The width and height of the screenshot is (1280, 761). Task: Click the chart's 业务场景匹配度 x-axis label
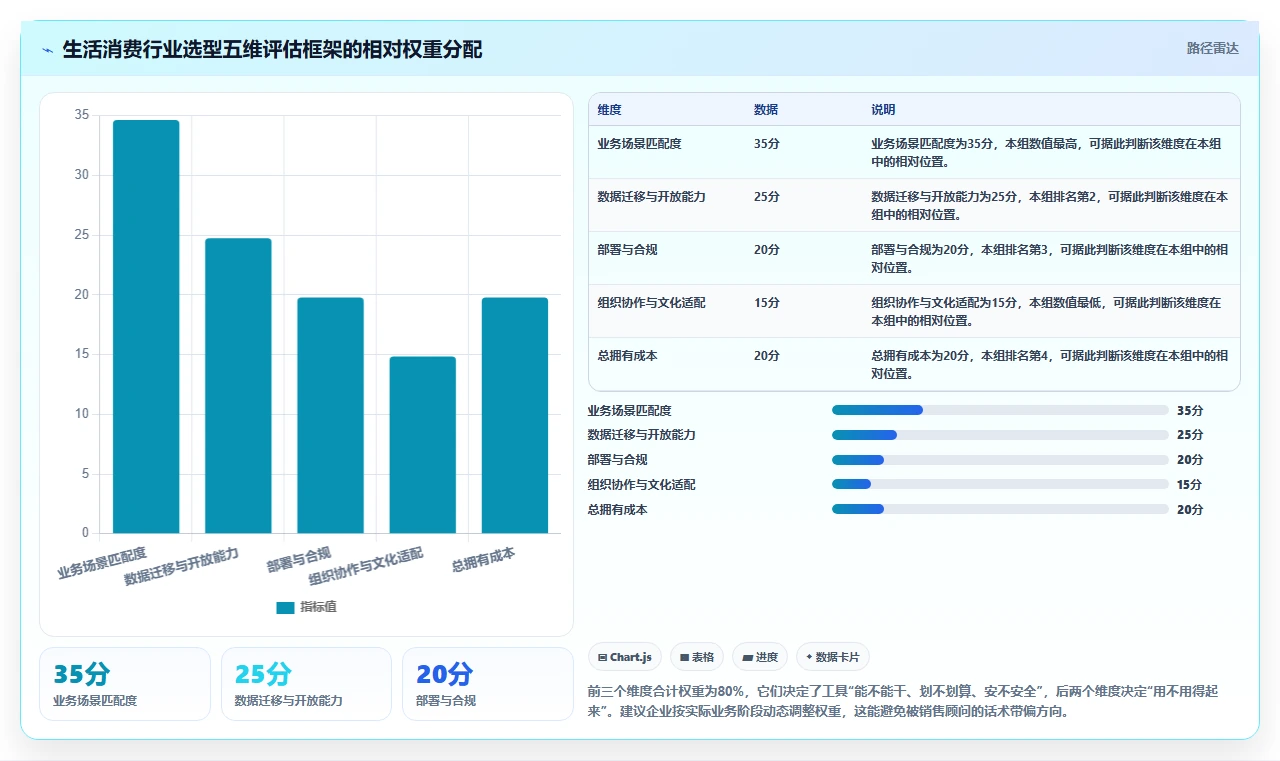click(x=102, y=563)
